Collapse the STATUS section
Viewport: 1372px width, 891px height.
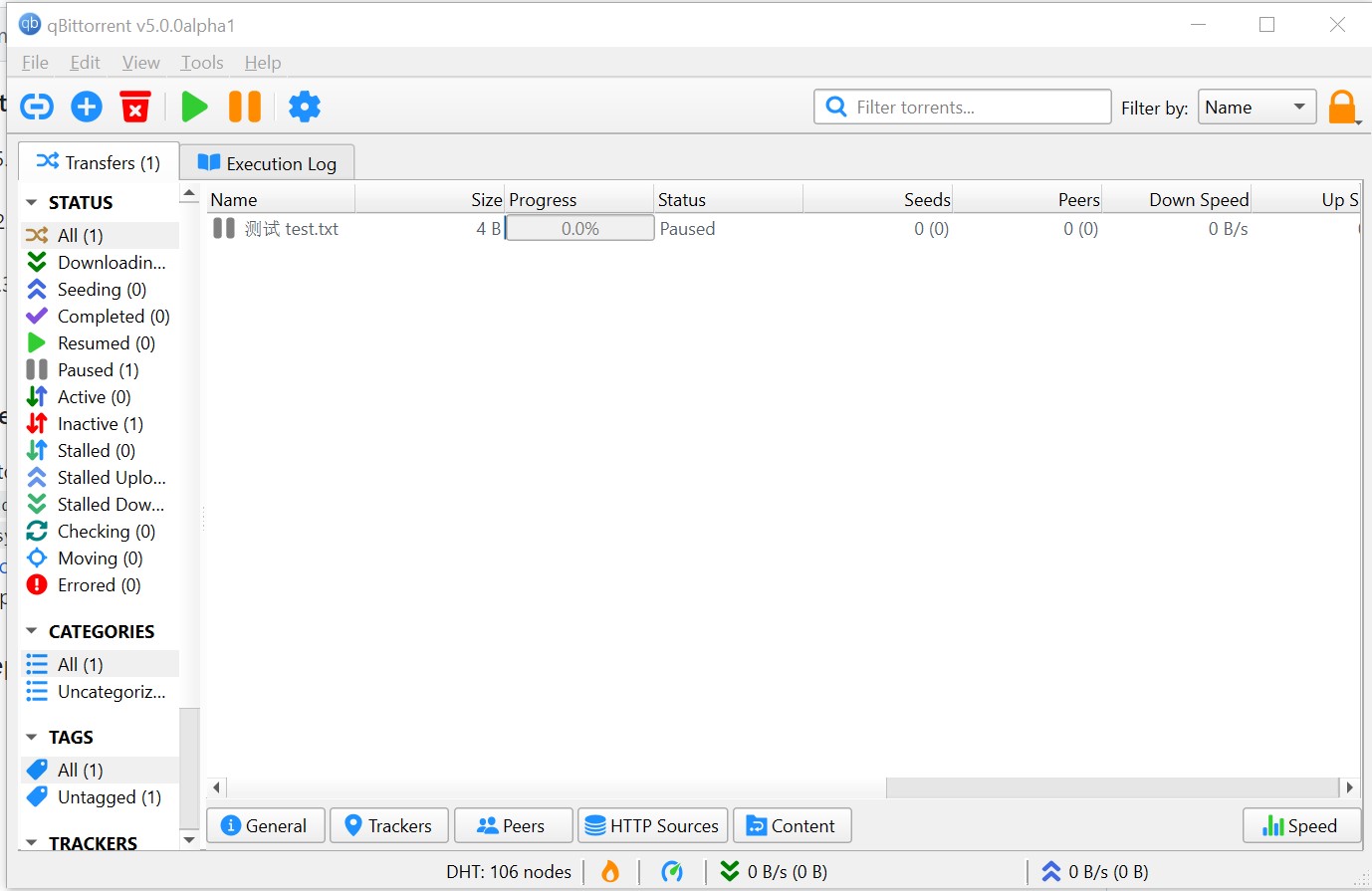tap(31, 203)
